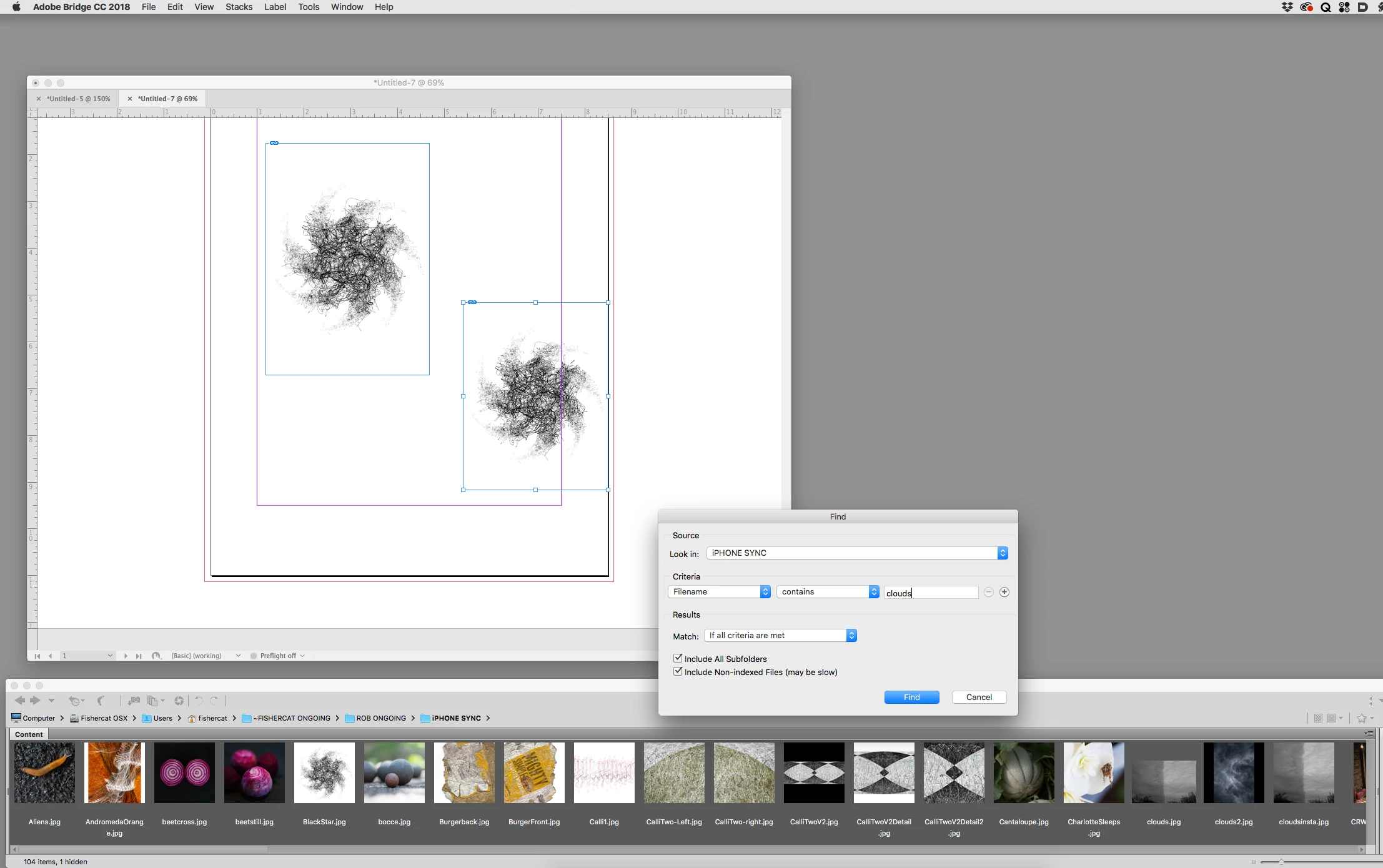Expand the Match criteria dropdown
Screen dimensions: 1383x868
780,636
